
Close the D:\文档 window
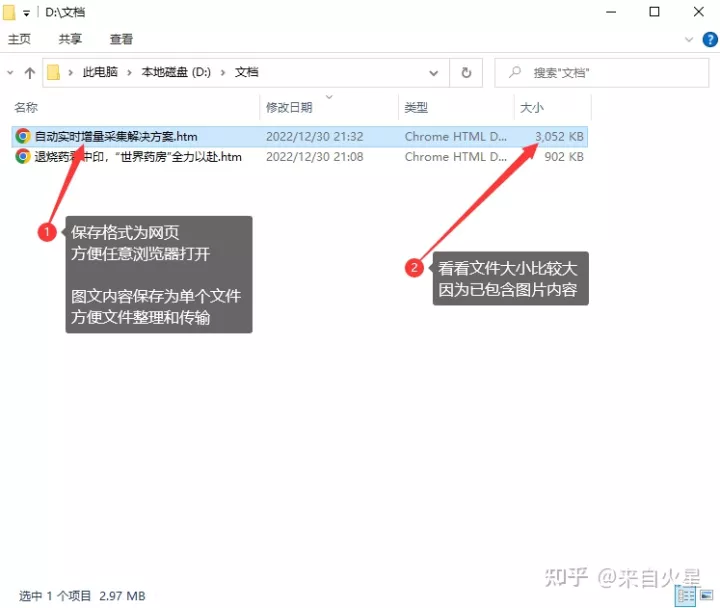(698, 12)
